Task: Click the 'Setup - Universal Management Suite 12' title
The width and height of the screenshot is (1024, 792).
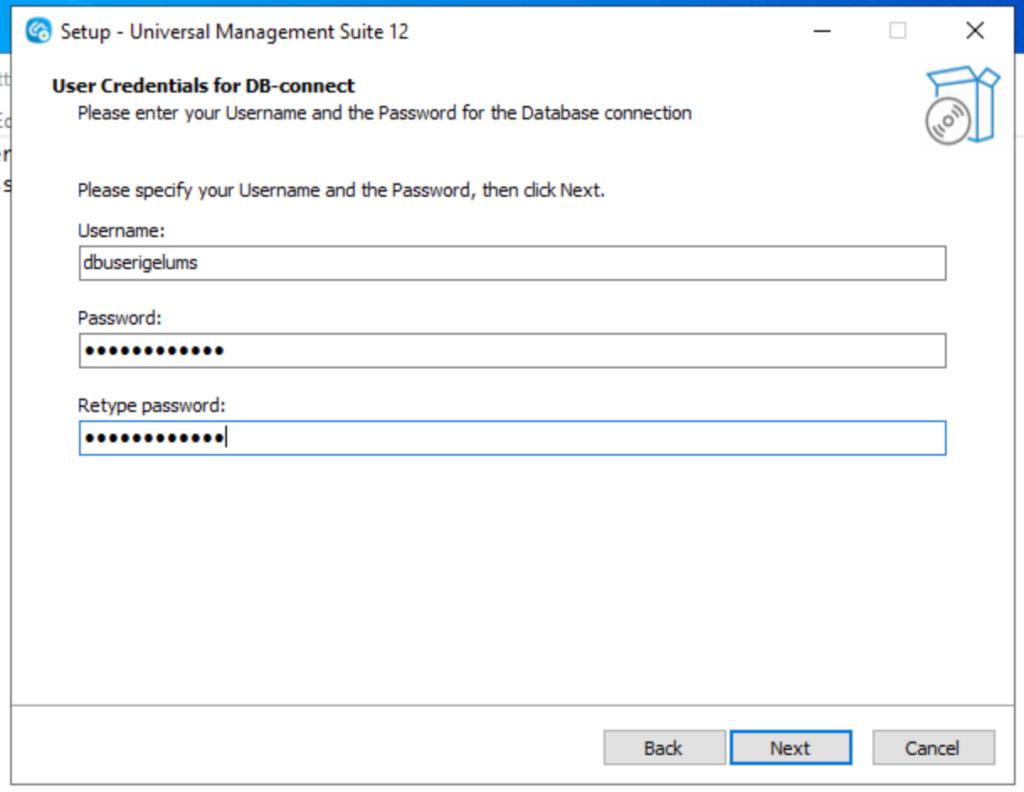Action: tap(234, 31)
